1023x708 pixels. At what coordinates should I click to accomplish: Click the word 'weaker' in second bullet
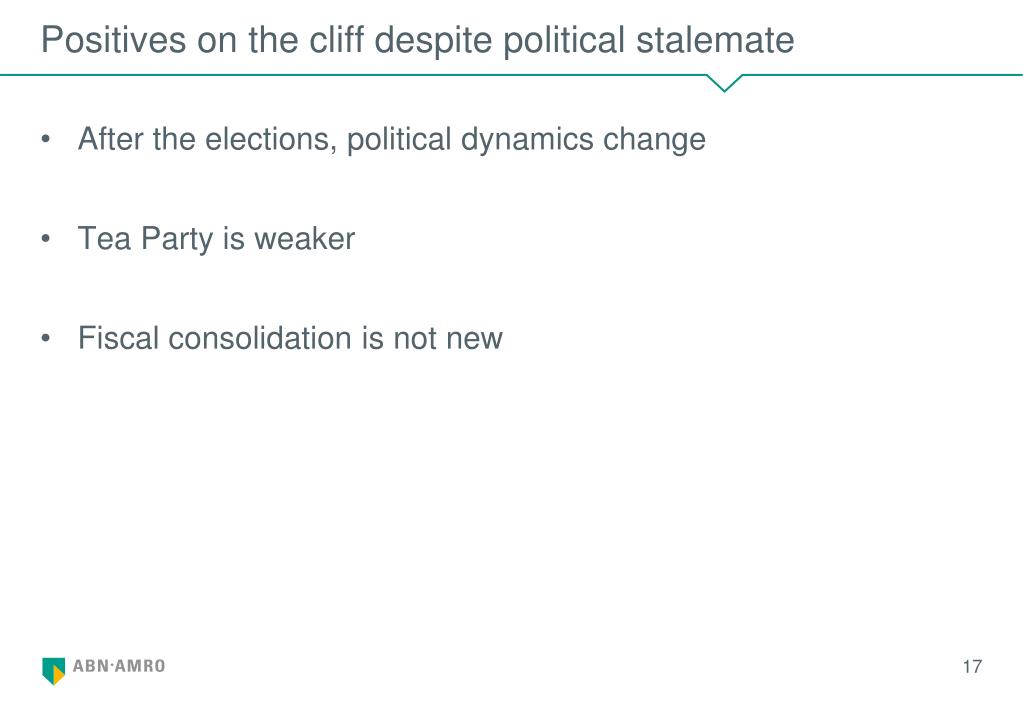coord(305,239)
